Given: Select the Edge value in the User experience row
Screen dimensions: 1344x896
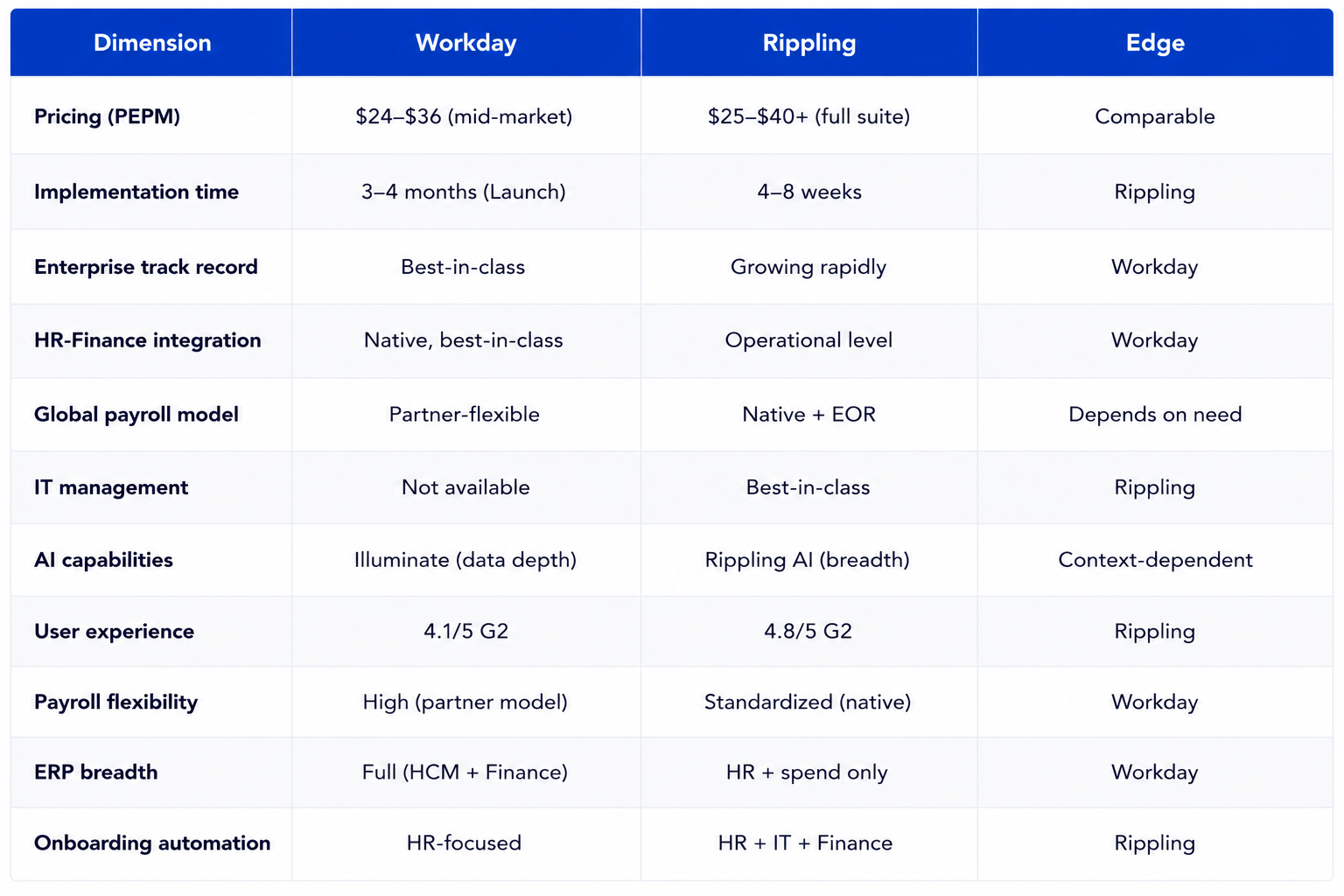Looking at the screenshot, I should (x=1155, y=632).
